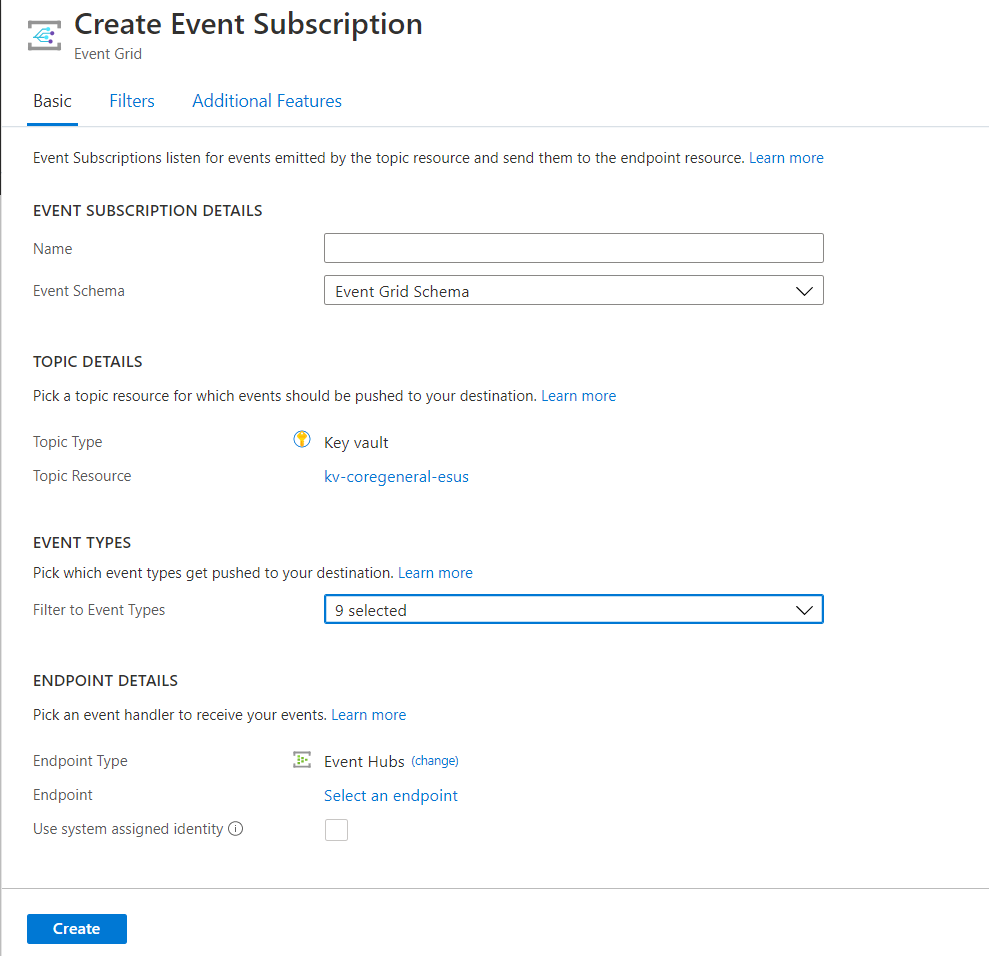Image resolution: width=989 pixels, height=956 pixels.
Task: Click Select an endpoint link
Action: tap(390, 796)
